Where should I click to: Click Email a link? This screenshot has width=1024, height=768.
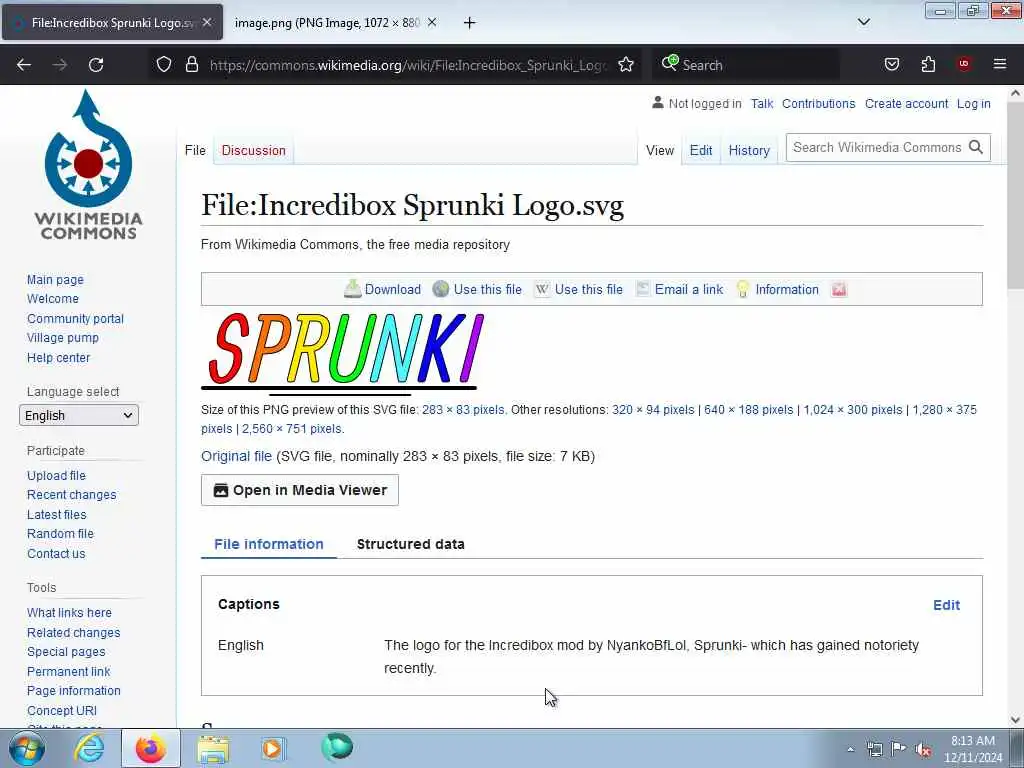pyautogui.click(x=689, y=289)
